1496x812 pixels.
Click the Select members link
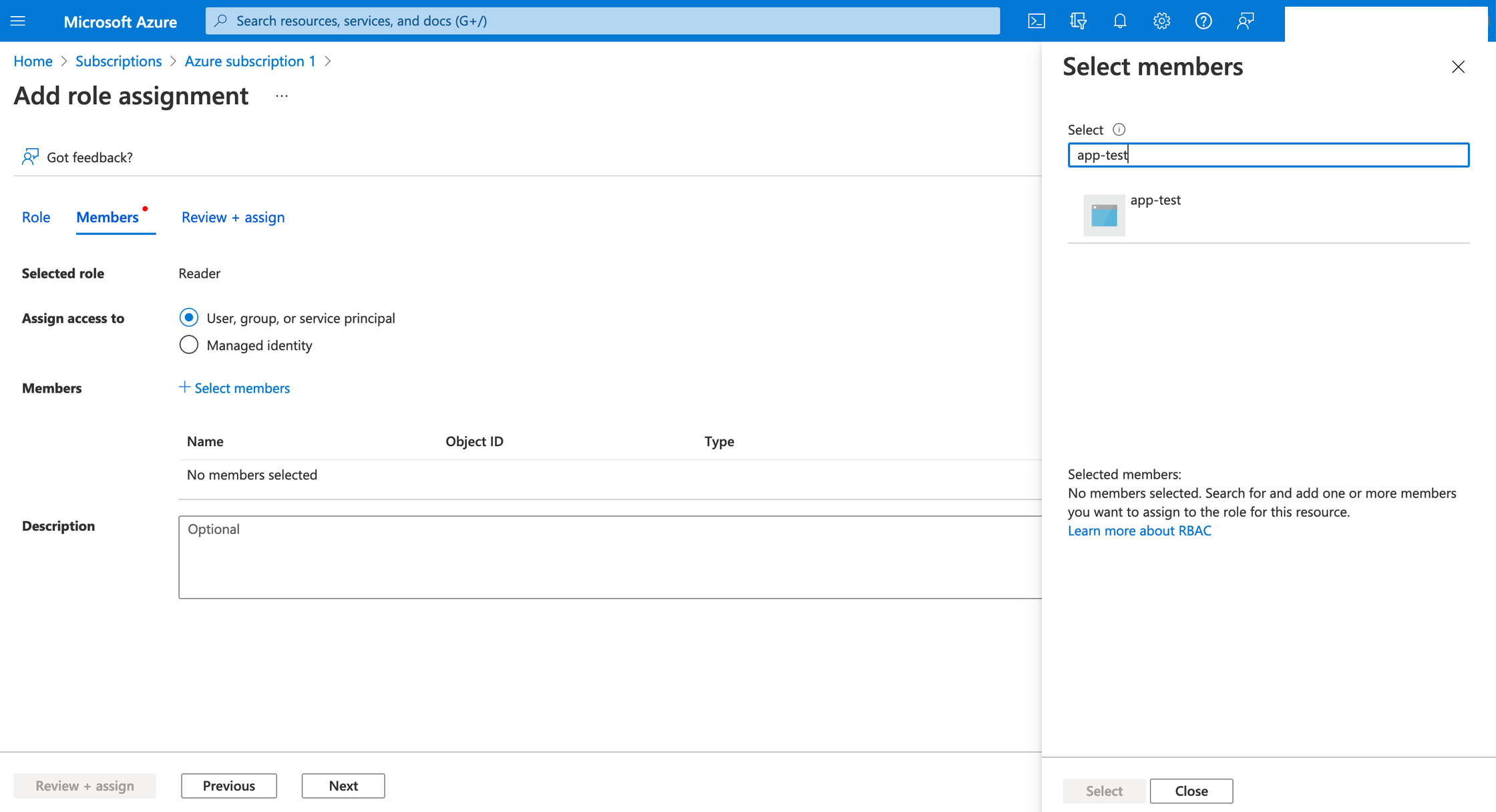pyautogui.click(x=242, y=388)
